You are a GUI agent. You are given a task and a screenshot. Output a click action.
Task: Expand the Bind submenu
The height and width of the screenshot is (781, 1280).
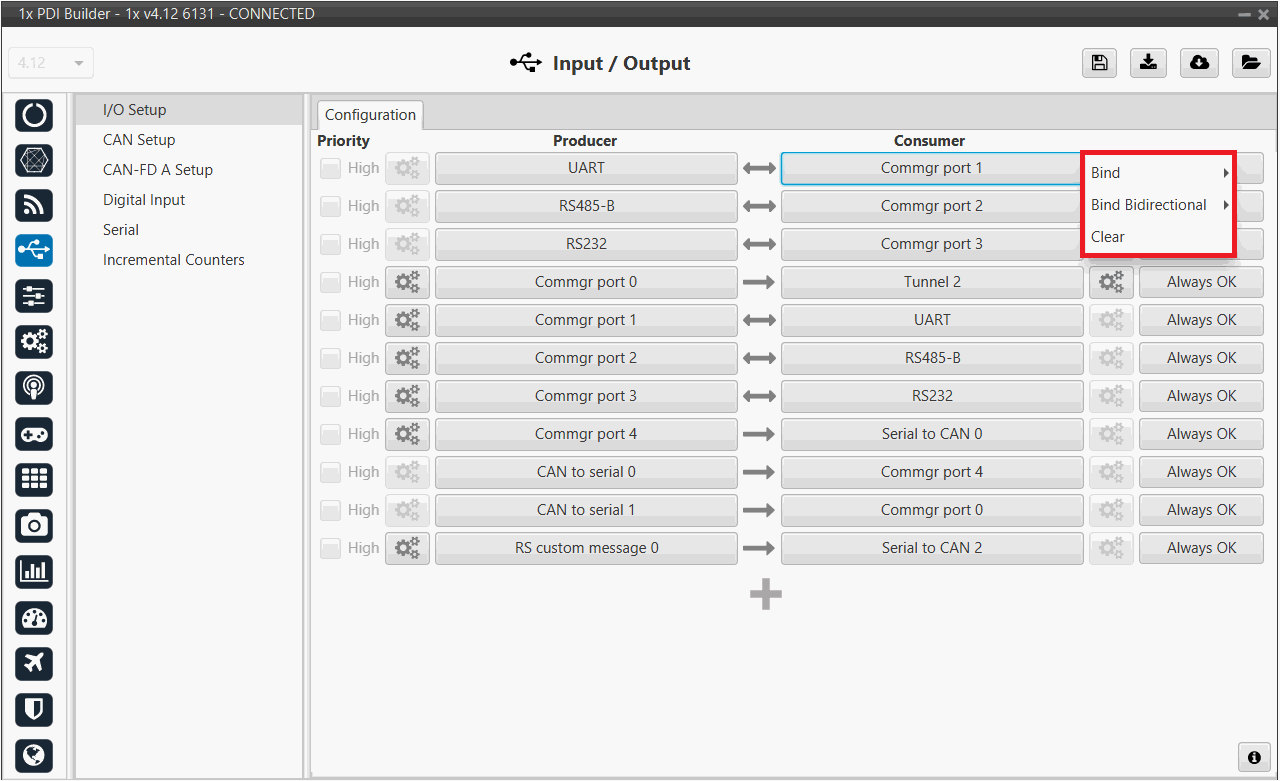pos(1158,173)
